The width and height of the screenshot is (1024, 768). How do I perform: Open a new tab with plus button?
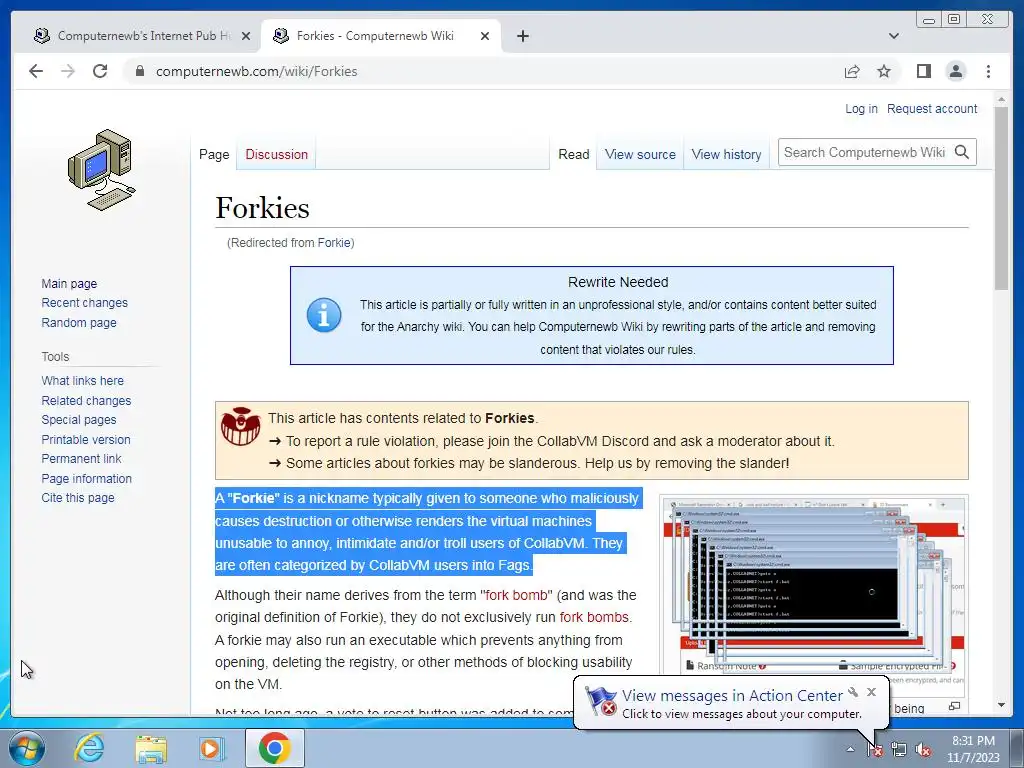coord(522,36)
